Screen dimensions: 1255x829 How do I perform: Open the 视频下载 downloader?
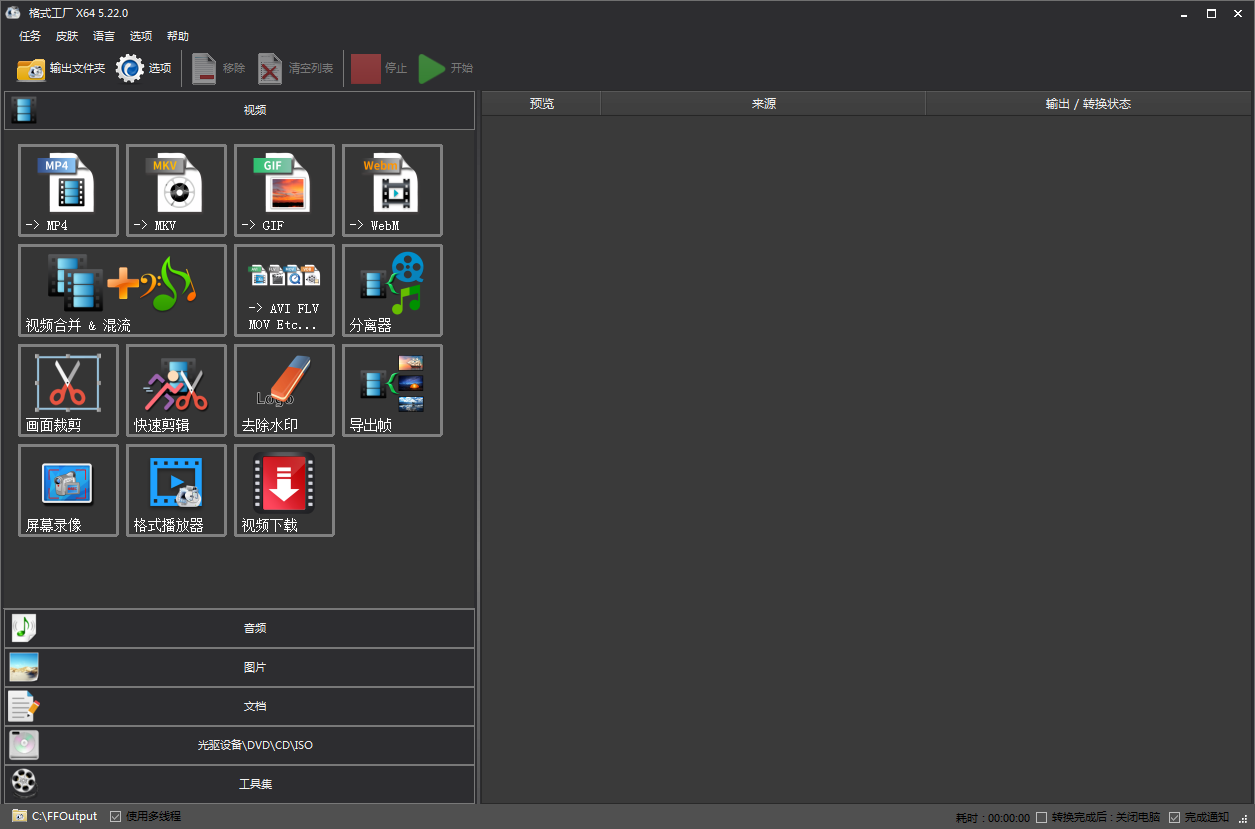284,490
